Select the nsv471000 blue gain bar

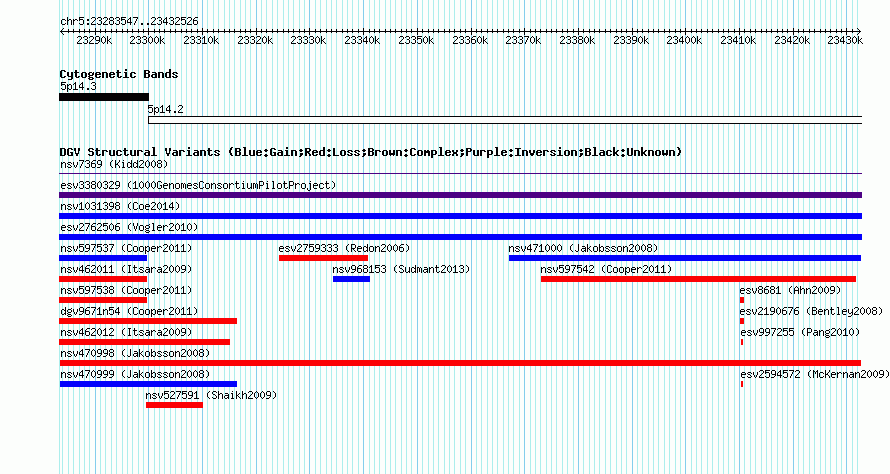pos(685,258)
